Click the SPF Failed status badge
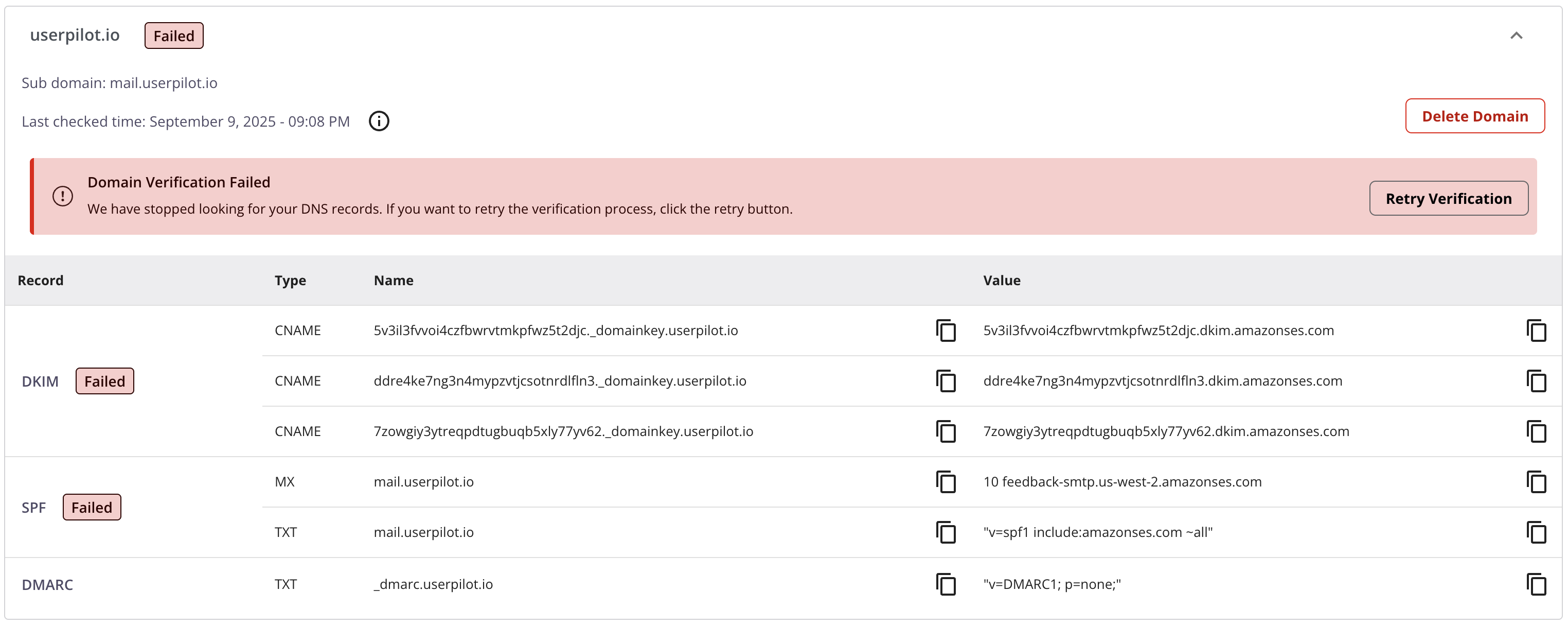Image resolution: width=1568 pixels, height=626 pixels. point(91,507)
